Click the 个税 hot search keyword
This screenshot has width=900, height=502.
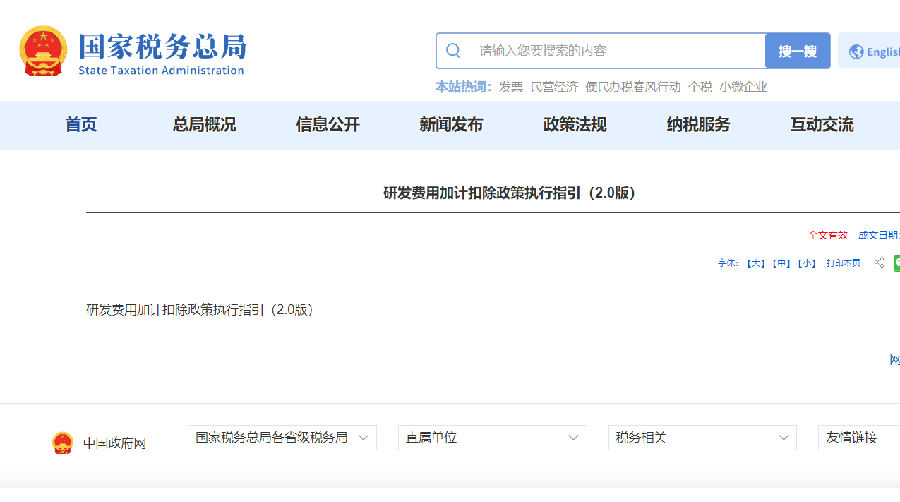(699, 87)
